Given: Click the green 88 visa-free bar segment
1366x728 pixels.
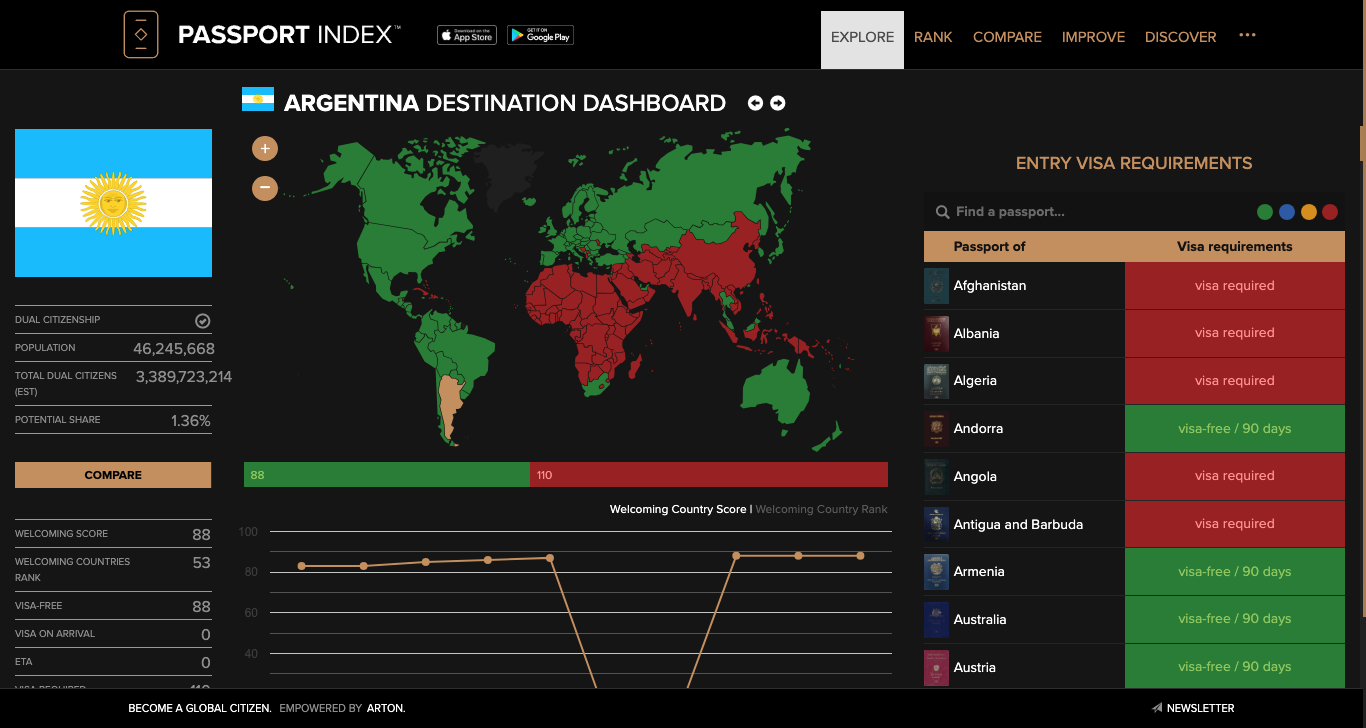Looking at the screenshot, I should 387,475.
